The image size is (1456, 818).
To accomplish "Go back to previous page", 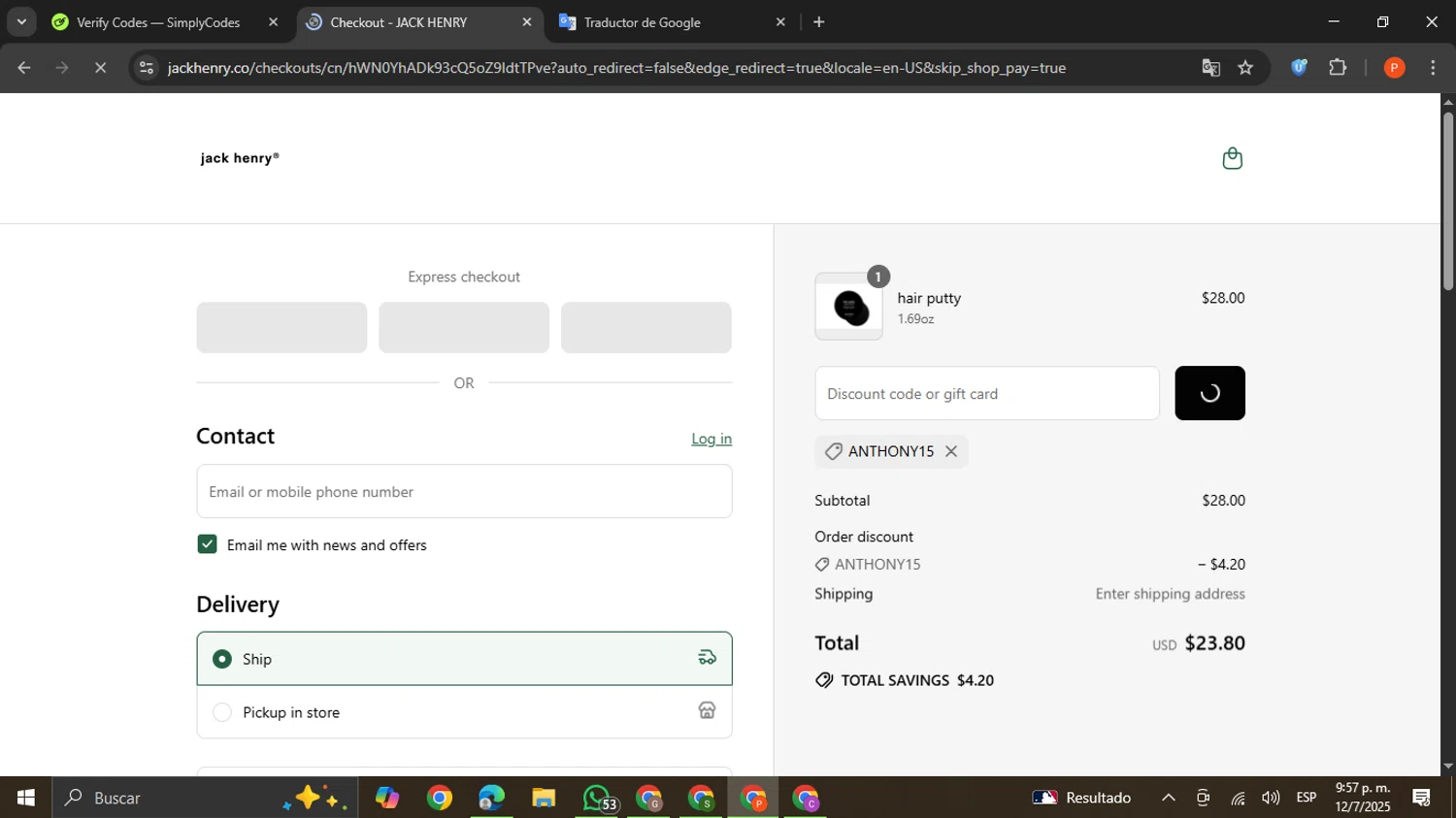I will [24, 68].
